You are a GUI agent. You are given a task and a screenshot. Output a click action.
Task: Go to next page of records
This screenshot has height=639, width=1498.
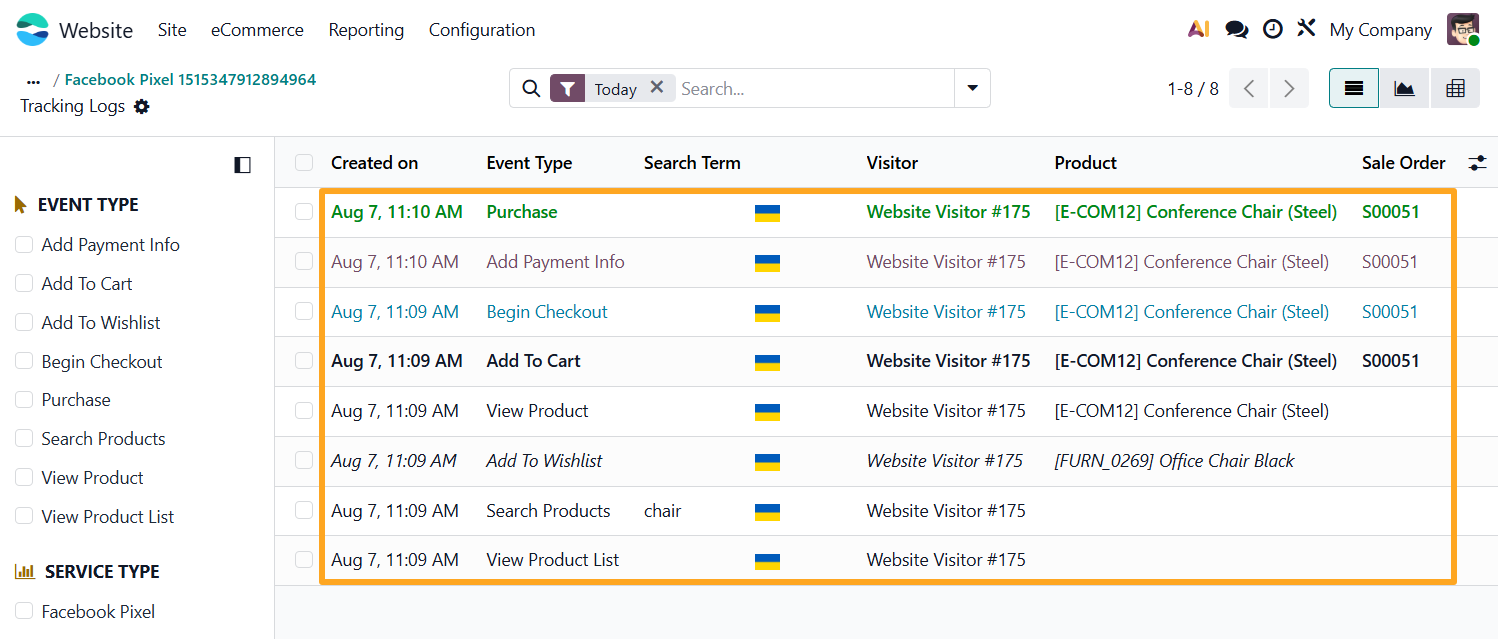1289,88
